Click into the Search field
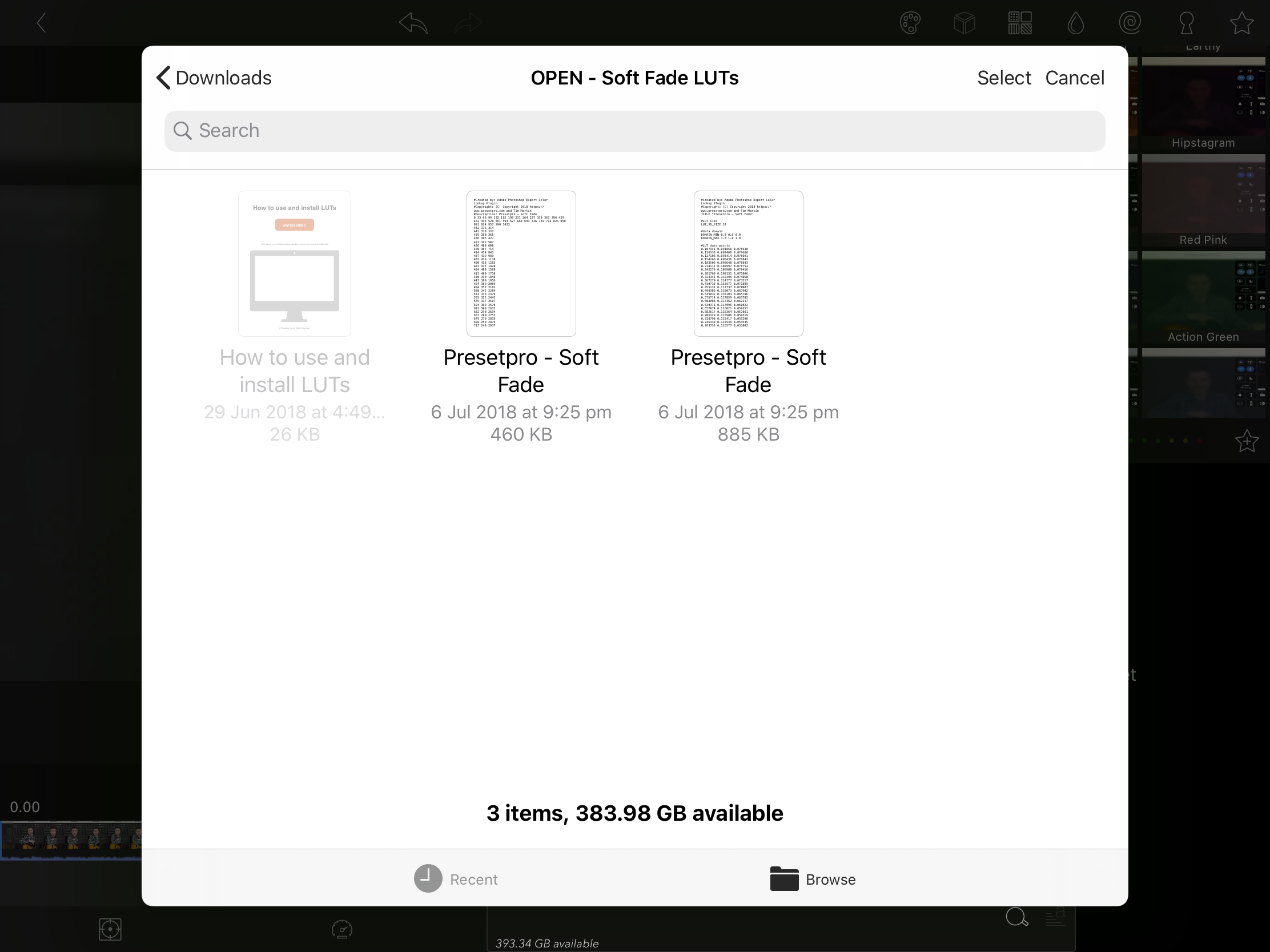 point(634,131)
